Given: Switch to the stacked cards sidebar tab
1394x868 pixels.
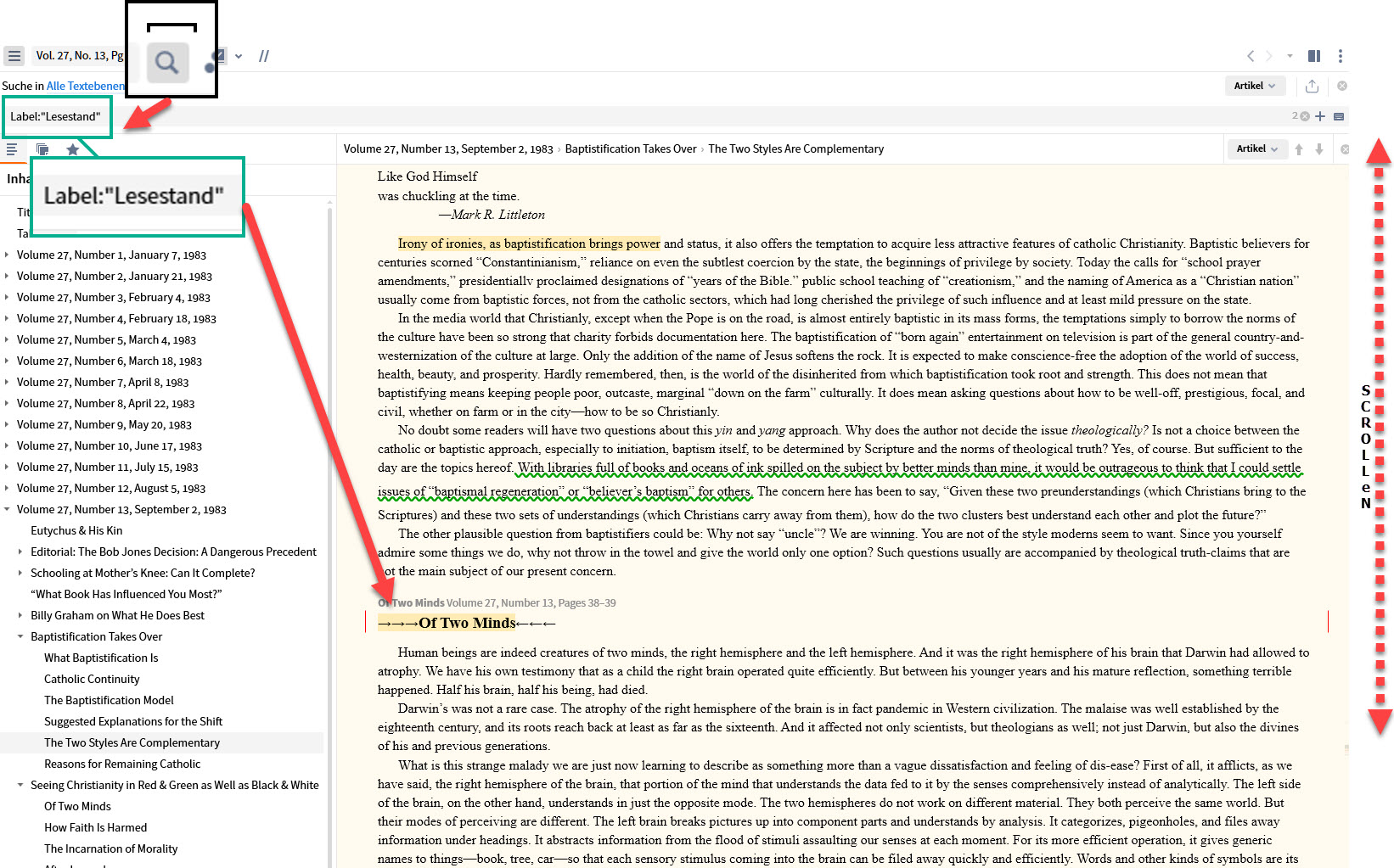Looking at the screenshot, I should (x=42, y=149).
